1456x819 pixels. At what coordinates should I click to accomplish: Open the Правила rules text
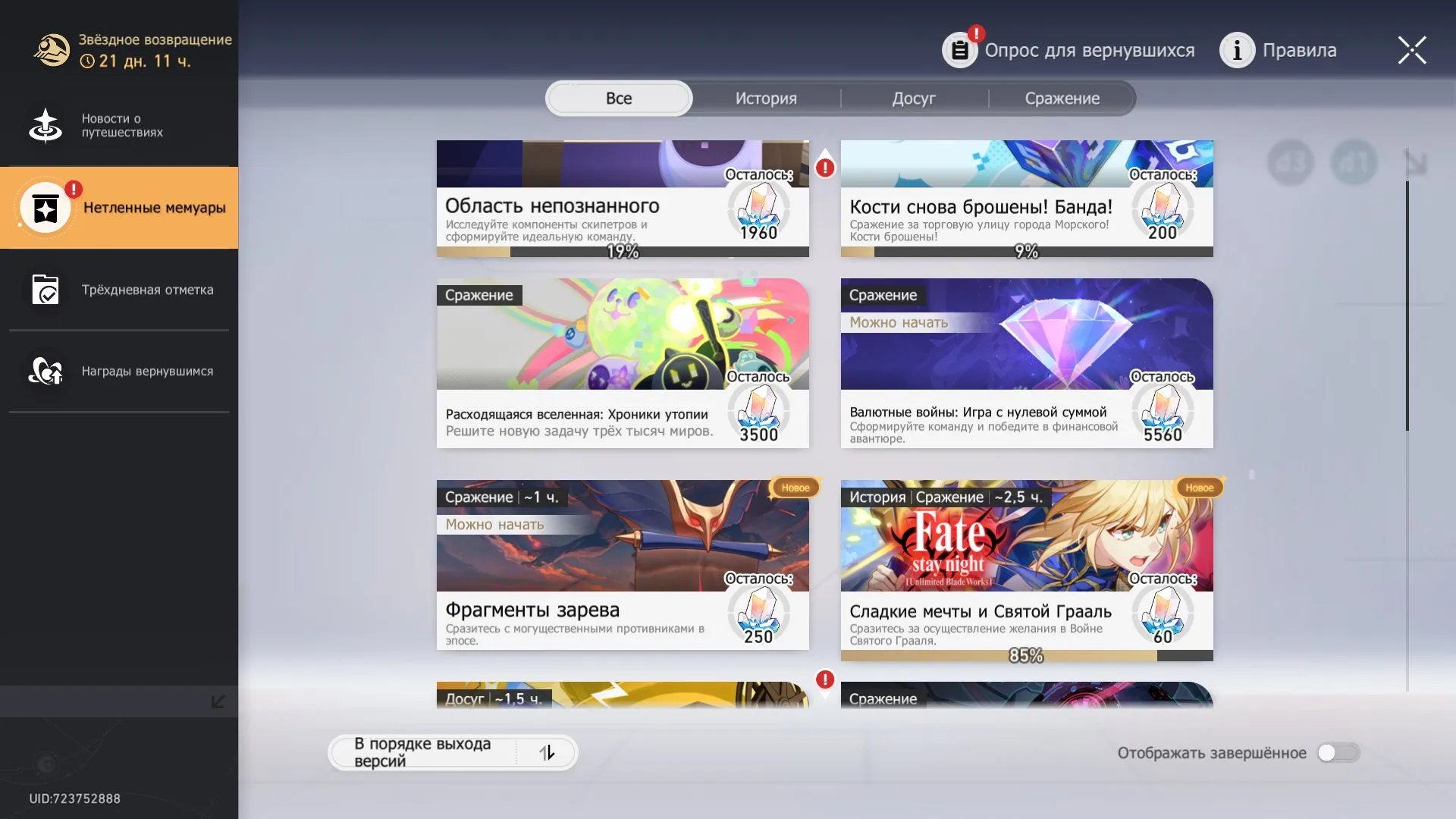pos(1299,50)
